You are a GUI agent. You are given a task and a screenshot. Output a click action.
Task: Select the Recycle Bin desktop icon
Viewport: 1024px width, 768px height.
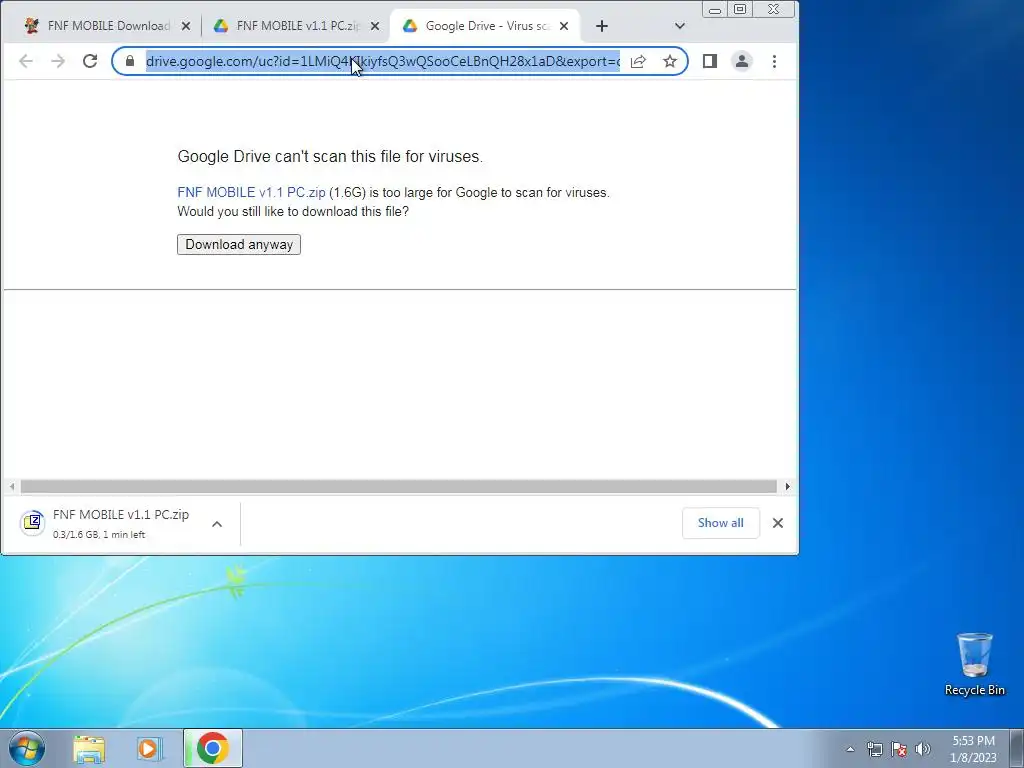pyautogui.click(x=974, y=665)
